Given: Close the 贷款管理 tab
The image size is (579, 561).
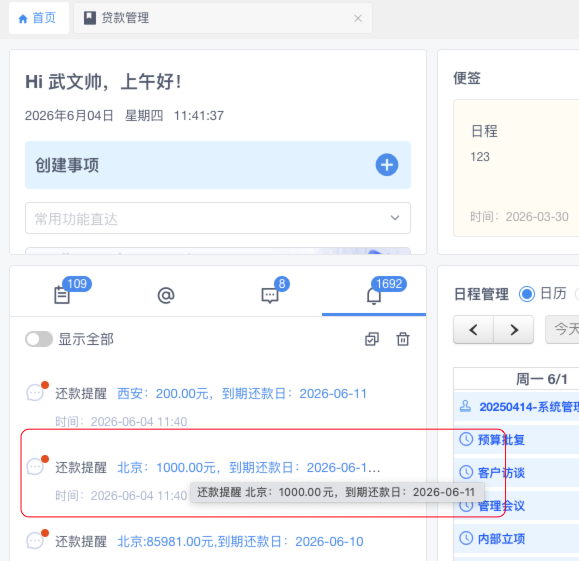Looking at the screenshot, I should [358, 18].
